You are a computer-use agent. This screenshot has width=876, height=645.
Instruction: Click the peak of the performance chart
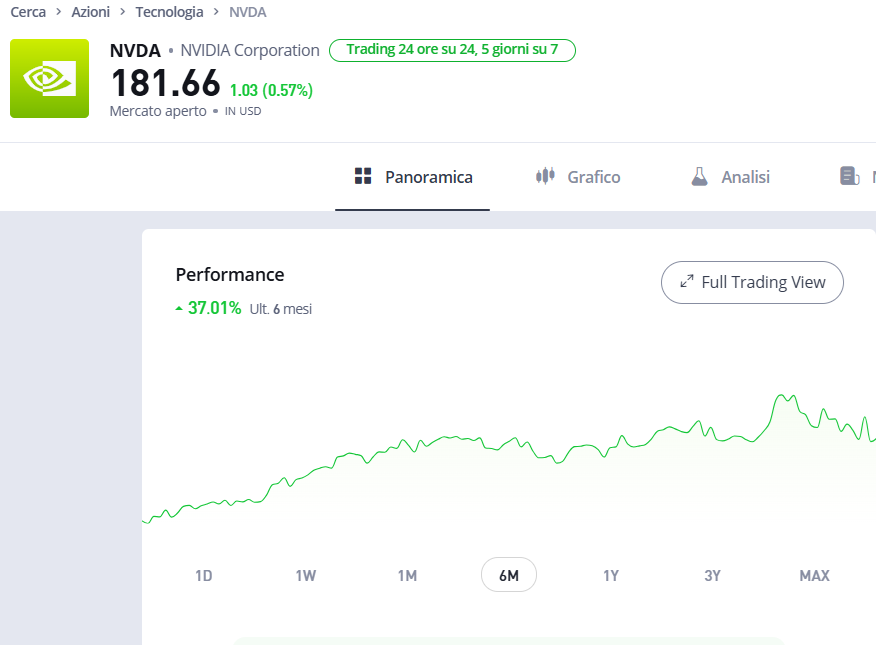pos(781,395)
